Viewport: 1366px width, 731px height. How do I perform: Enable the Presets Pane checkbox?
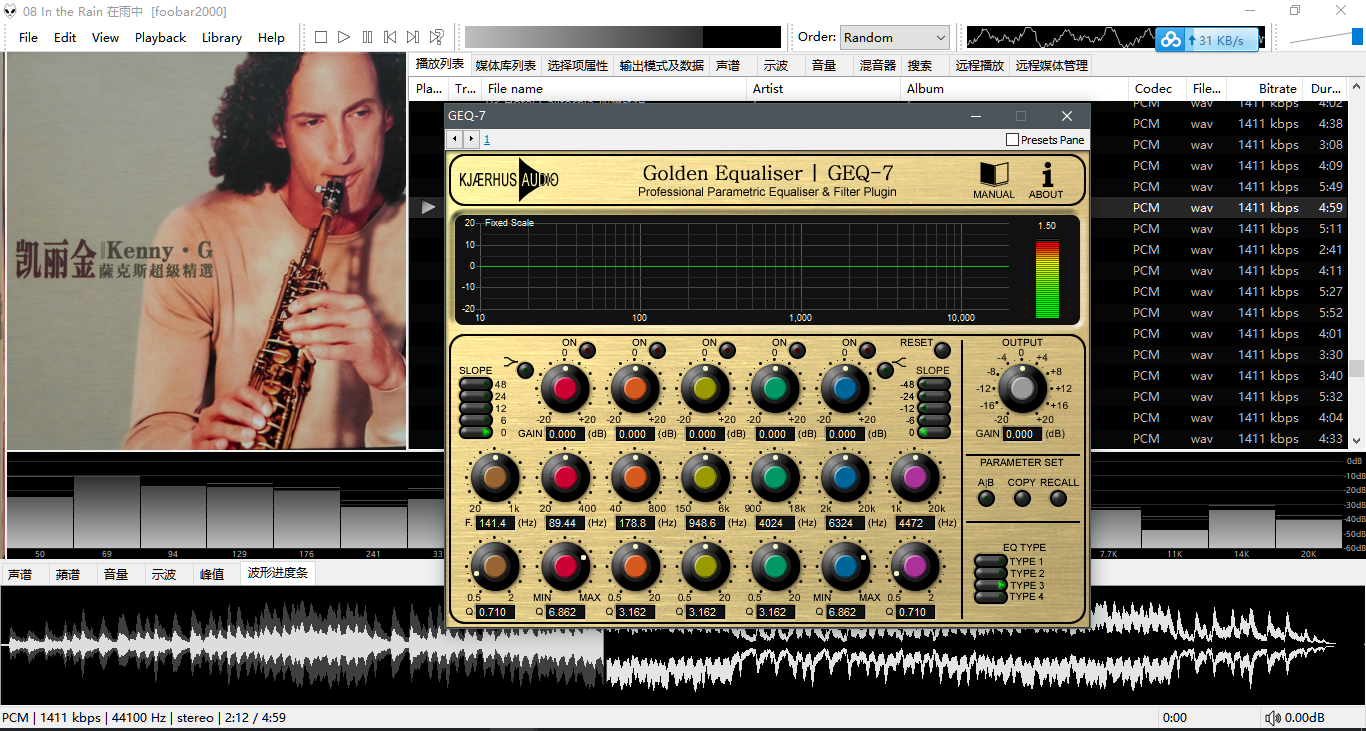click(1012, 140)
